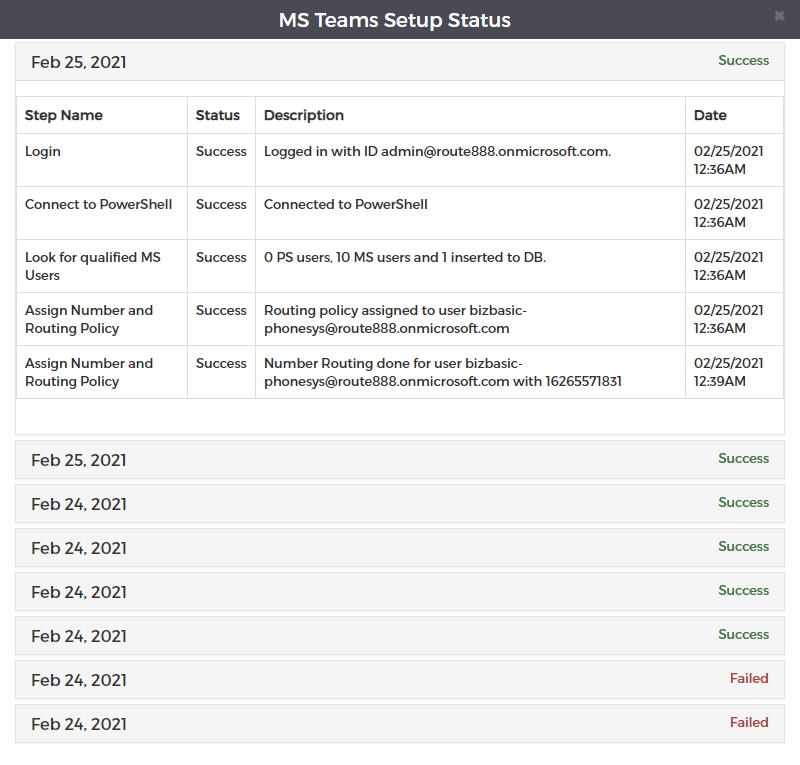Viewport: 800px width, 765px height.
Task: Expand the fourth Feb 24, 2021 Success entry
Action: tap(399, 636)
